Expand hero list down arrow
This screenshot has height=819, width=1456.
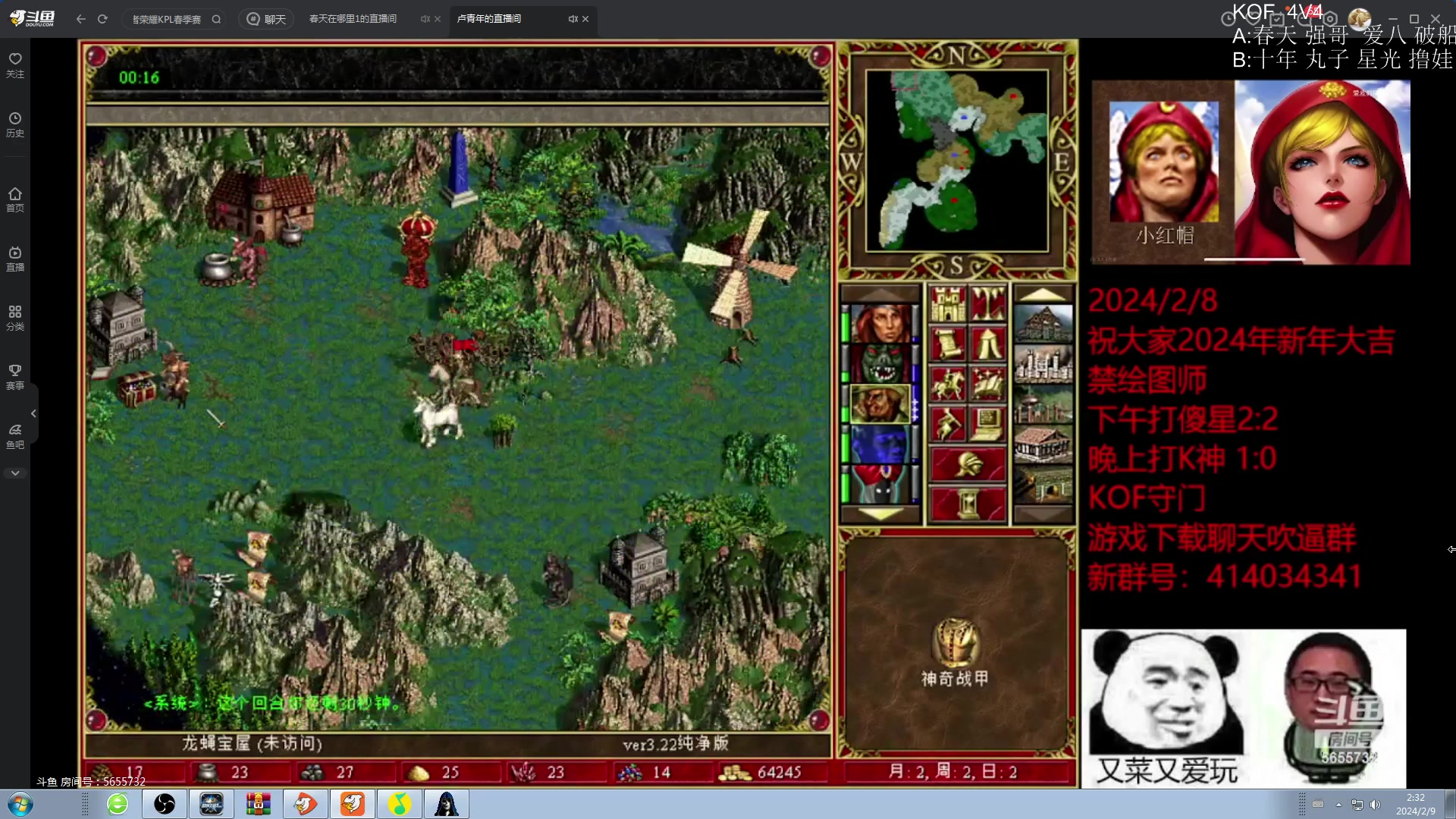(x=880, y=513)
